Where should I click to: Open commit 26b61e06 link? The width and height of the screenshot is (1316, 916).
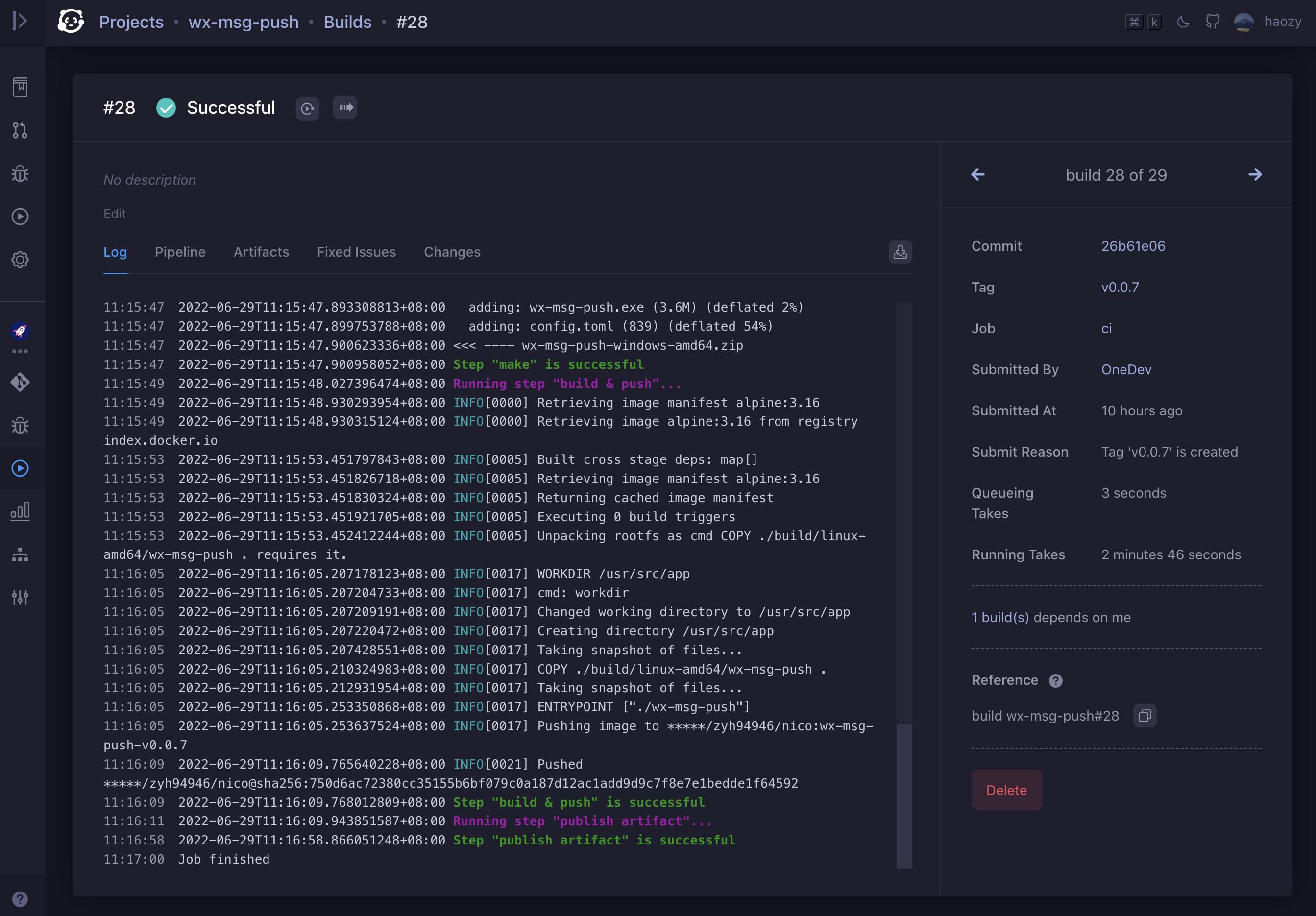click(1133, 246)
